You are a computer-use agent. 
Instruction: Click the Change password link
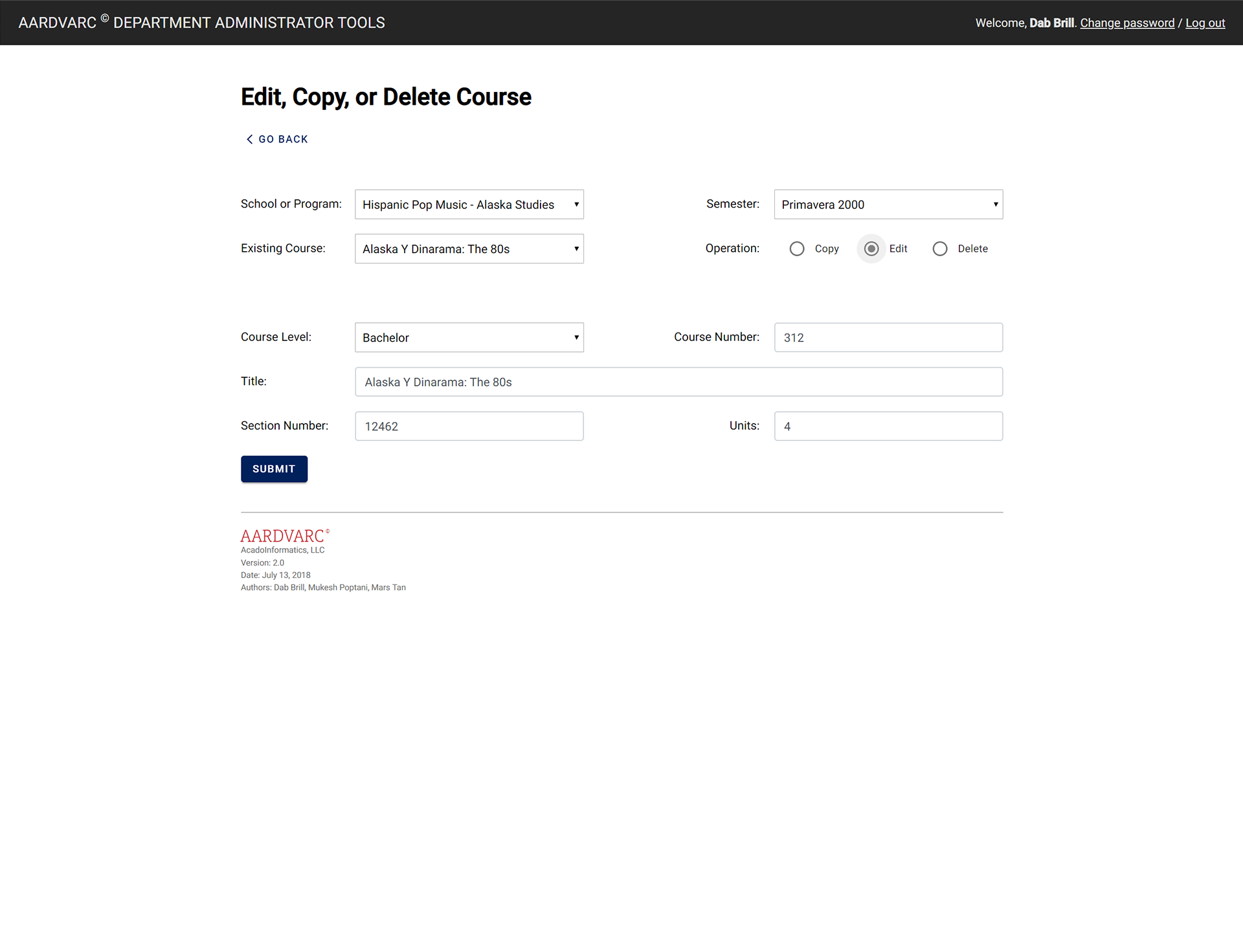pos(1127,23)
